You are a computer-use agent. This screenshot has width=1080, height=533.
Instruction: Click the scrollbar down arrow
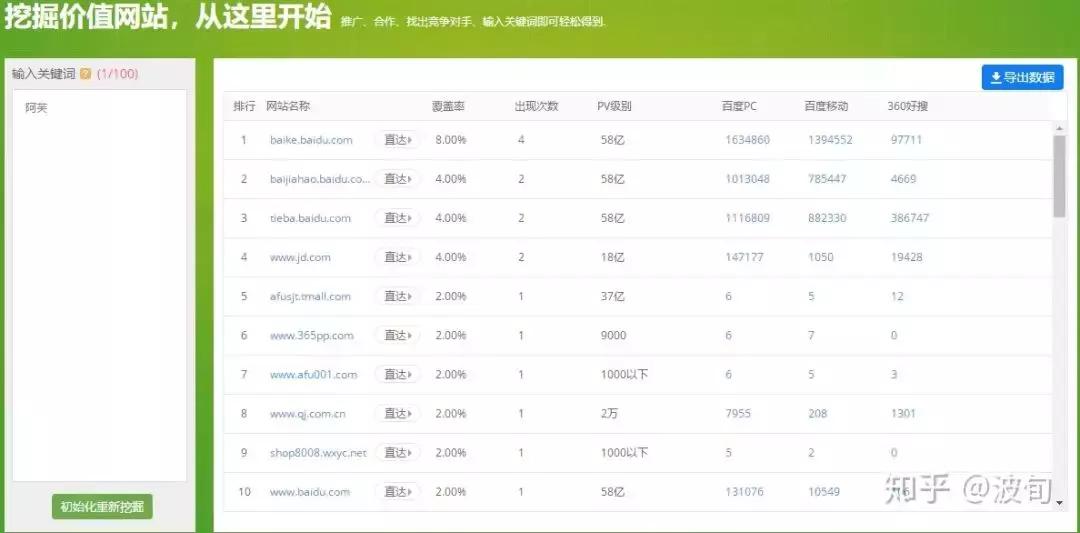click(1059, 503)
